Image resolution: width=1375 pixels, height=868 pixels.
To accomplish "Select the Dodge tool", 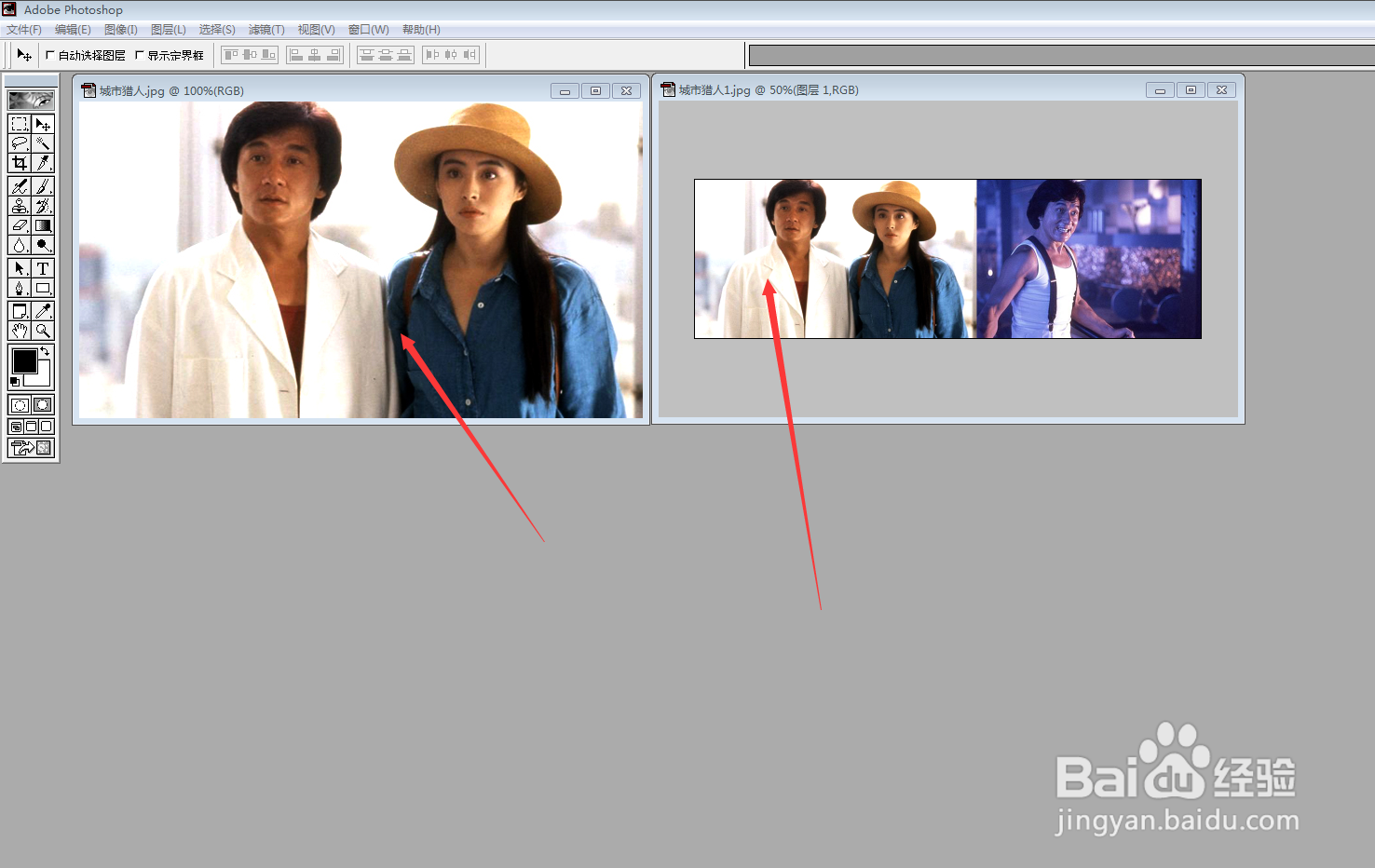I will click(x=43, y=245).
